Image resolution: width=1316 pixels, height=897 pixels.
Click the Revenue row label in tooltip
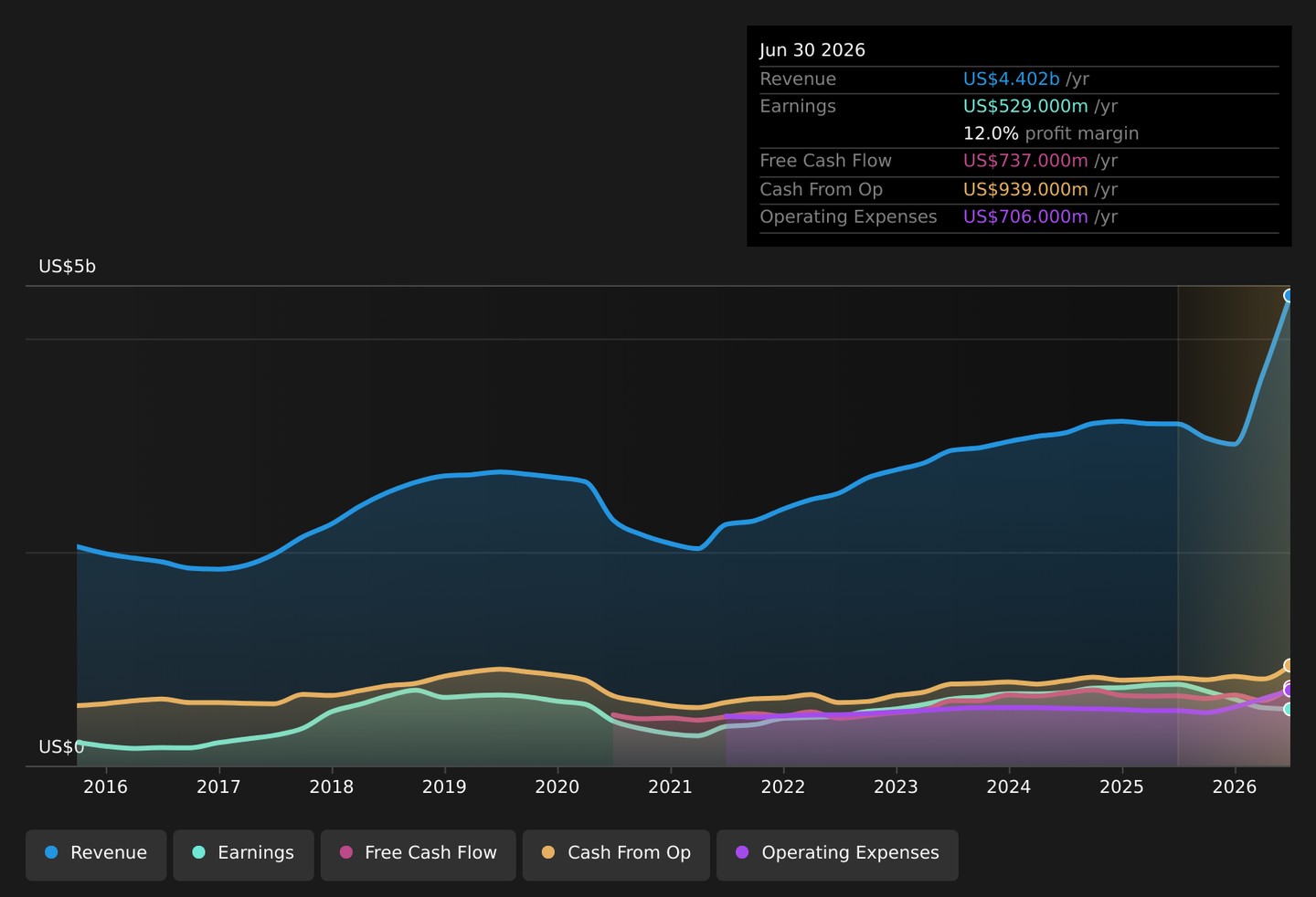798,79
